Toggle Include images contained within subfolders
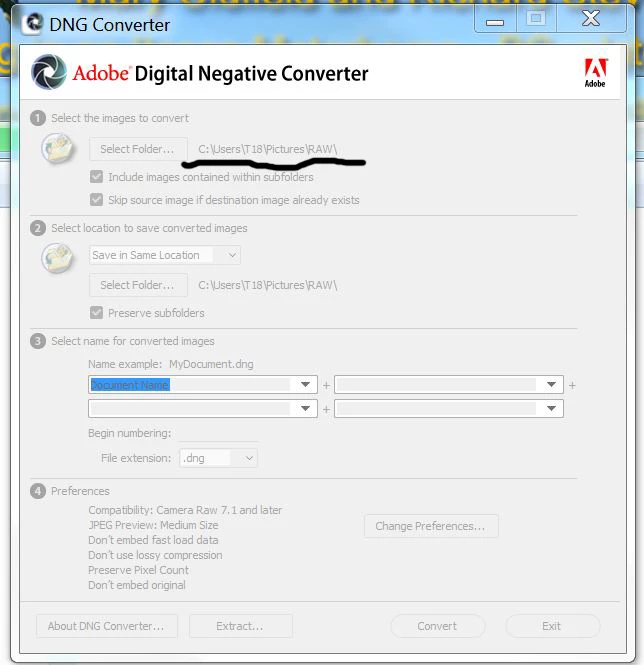Screen dimensions: 644x665 [96, 176]
